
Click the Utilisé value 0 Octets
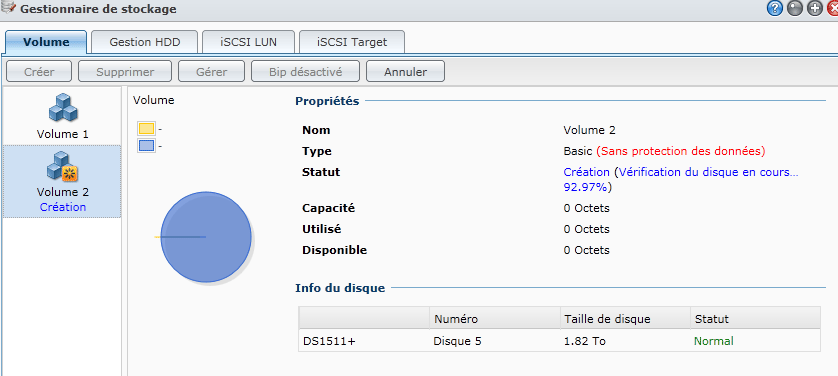coord(586,229)
